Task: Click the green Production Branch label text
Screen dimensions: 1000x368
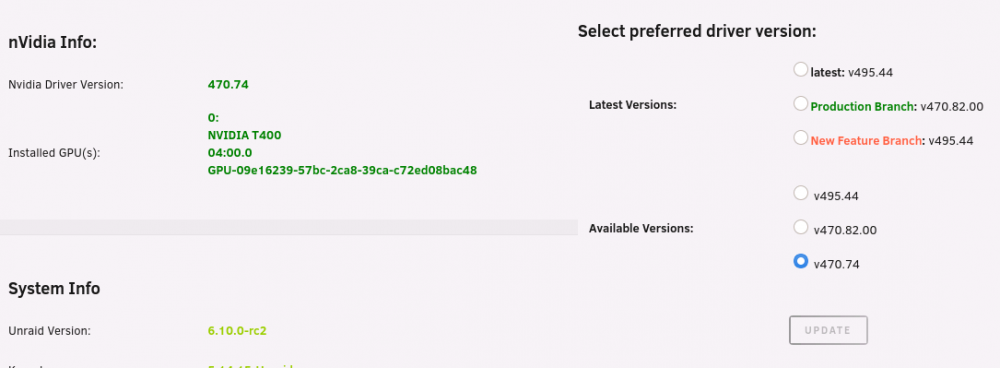Action: [862, 107]
